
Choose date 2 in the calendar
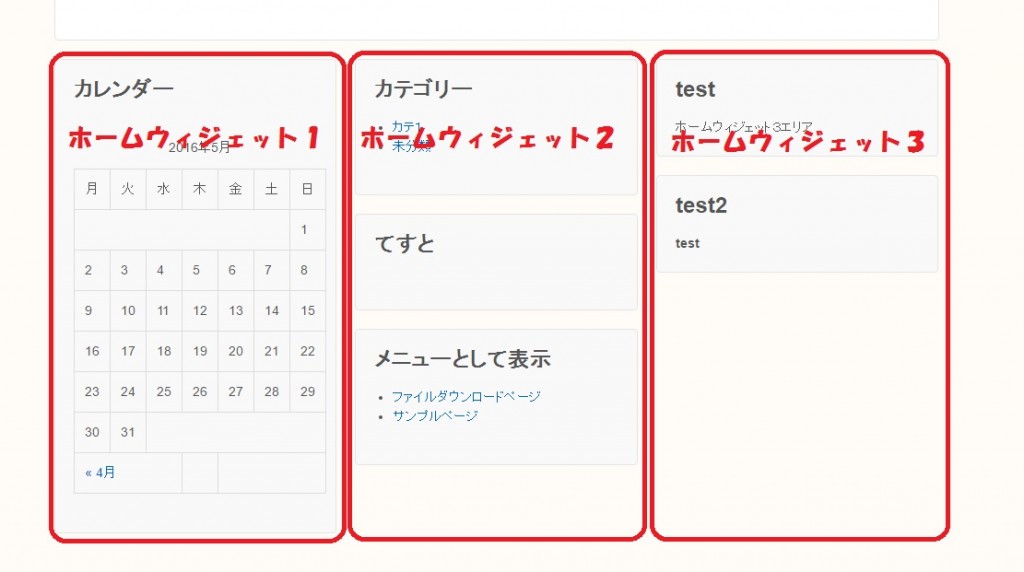point(89,270)
